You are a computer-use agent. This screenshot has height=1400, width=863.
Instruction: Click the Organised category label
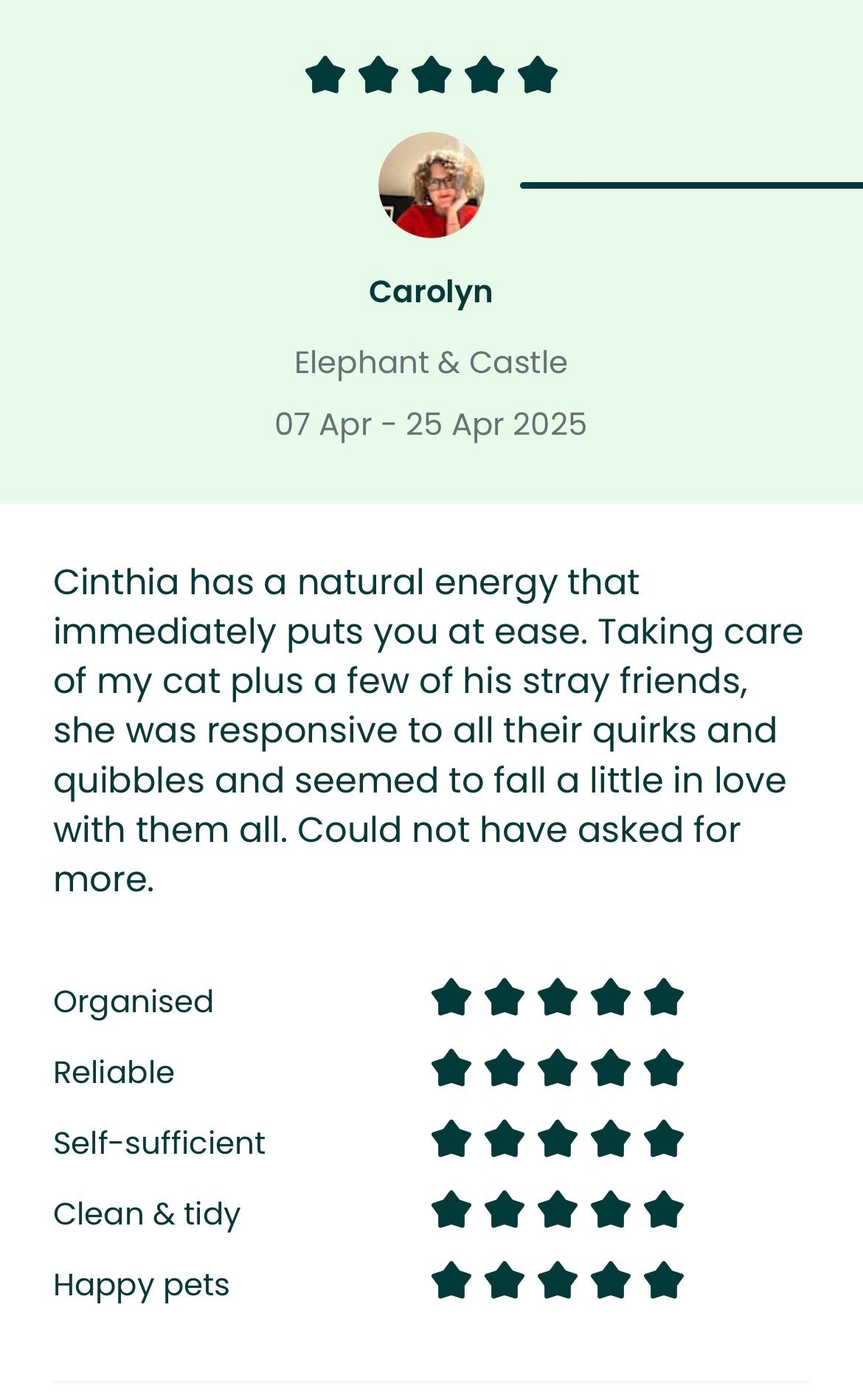(134, 1002)
